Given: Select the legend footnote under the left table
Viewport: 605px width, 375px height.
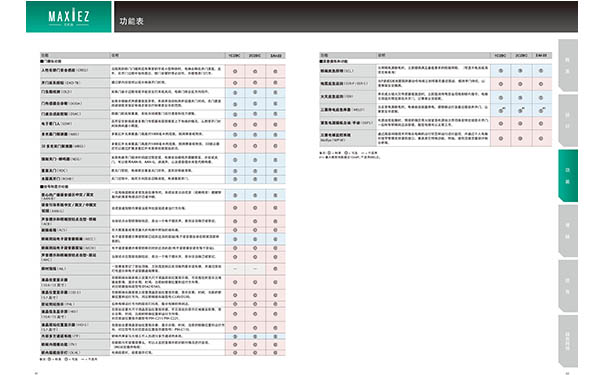Looking at the screenshot, I should coord(69,359).
